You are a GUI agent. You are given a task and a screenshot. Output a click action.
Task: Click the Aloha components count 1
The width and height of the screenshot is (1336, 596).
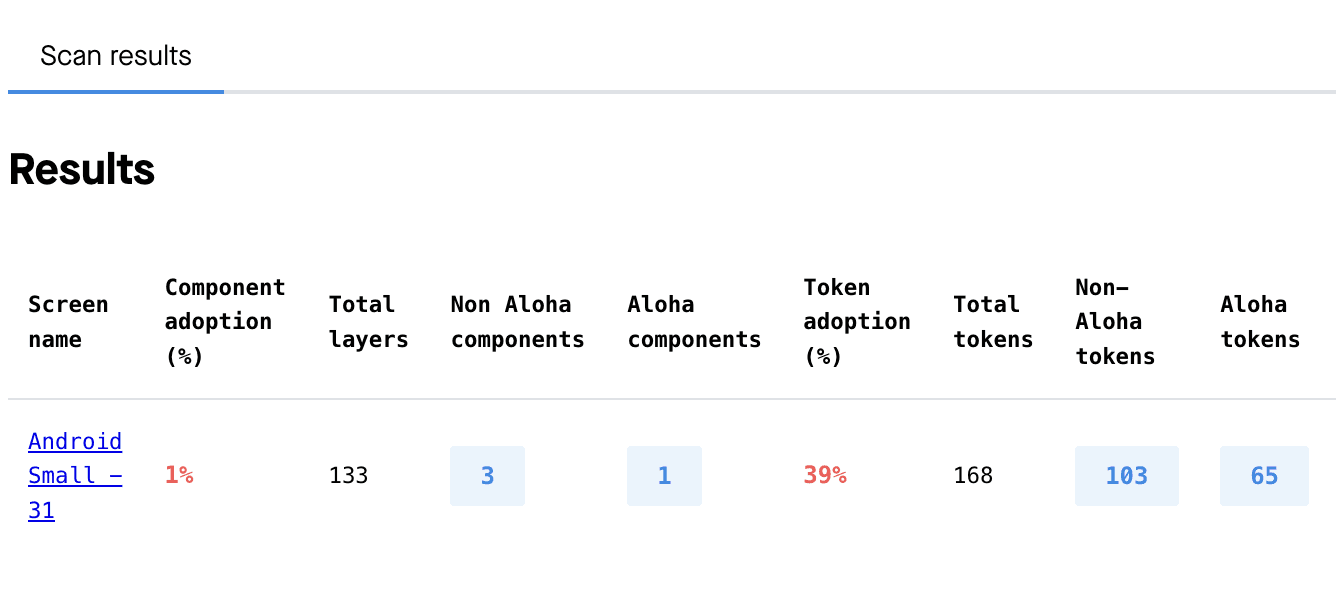pyautogui.click(x=664, y=476)
